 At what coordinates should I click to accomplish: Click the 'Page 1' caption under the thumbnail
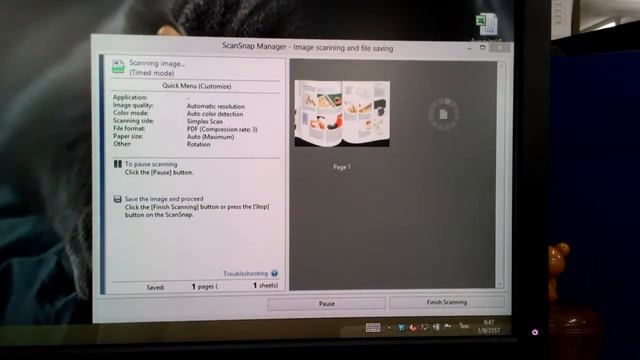click(341, 167)
